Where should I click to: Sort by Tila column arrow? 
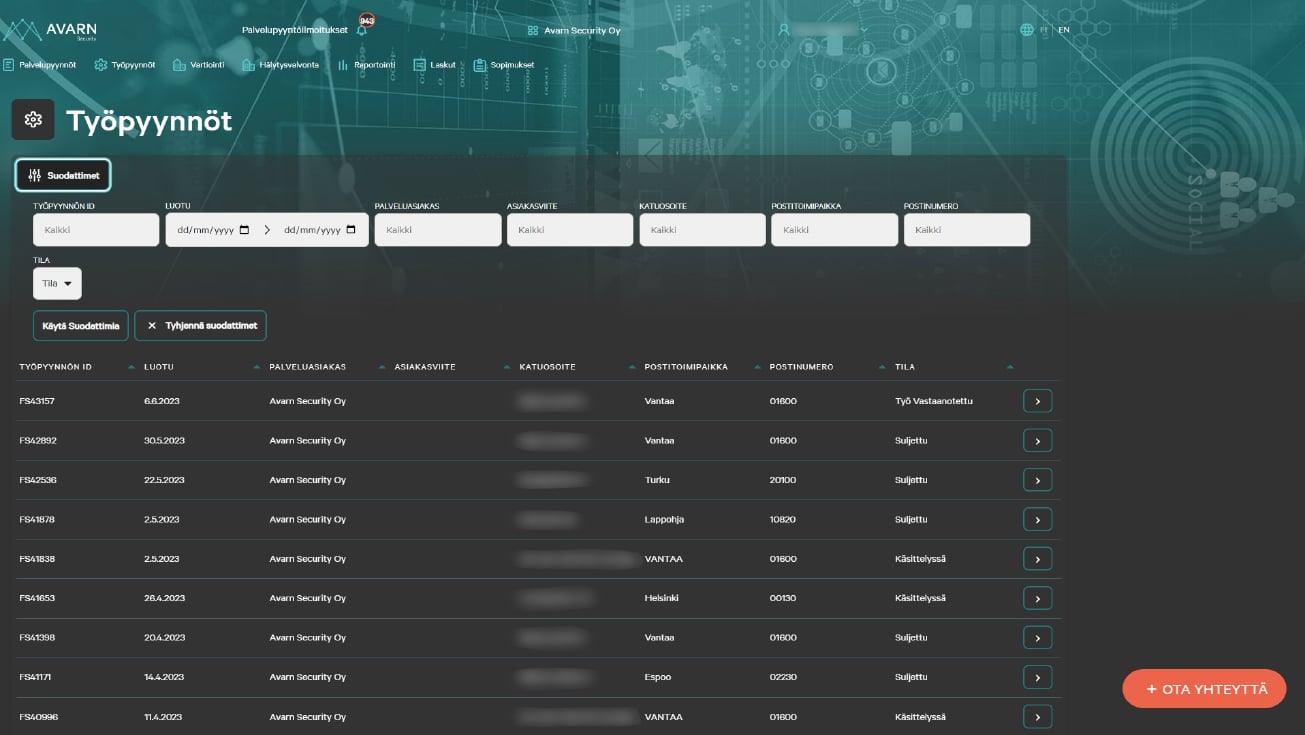(1010, 367)
